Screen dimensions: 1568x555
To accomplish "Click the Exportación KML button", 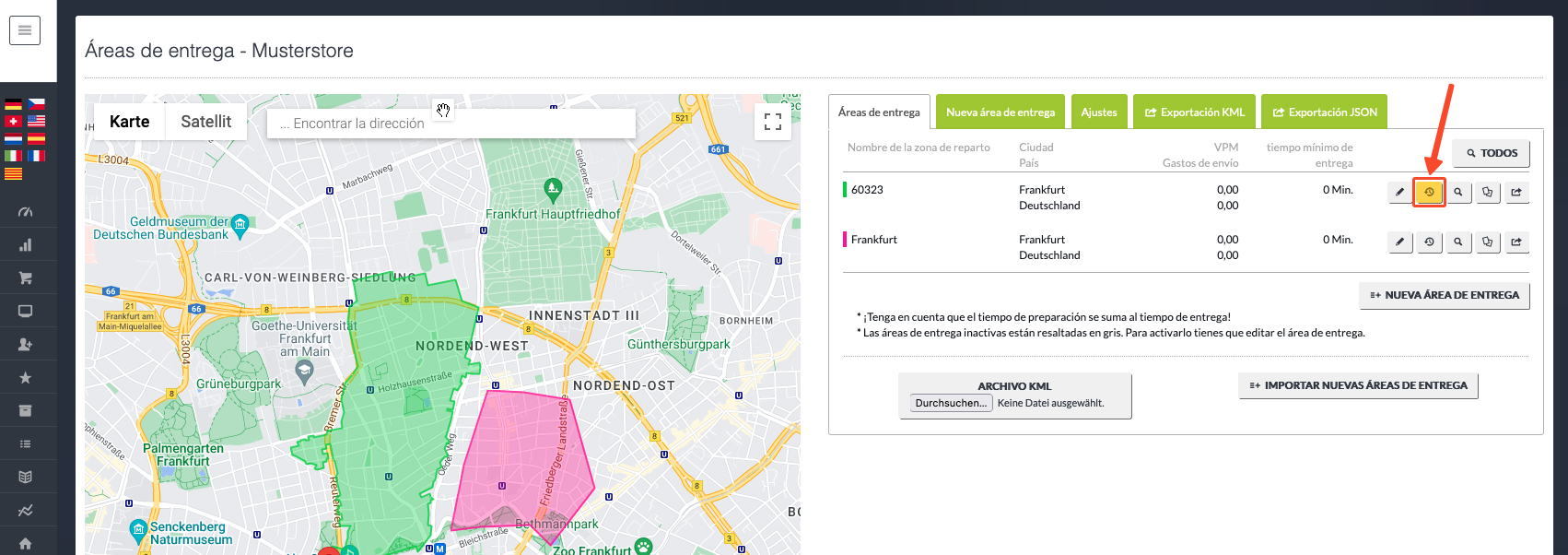I will 1194,112.
